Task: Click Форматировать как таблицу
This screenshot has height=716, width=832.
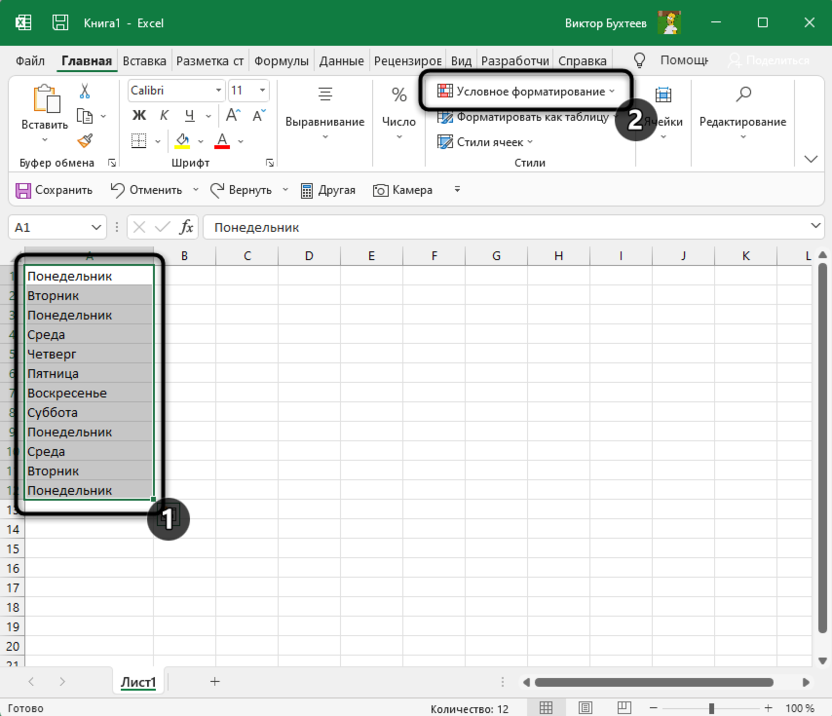Action: (527, 117)
